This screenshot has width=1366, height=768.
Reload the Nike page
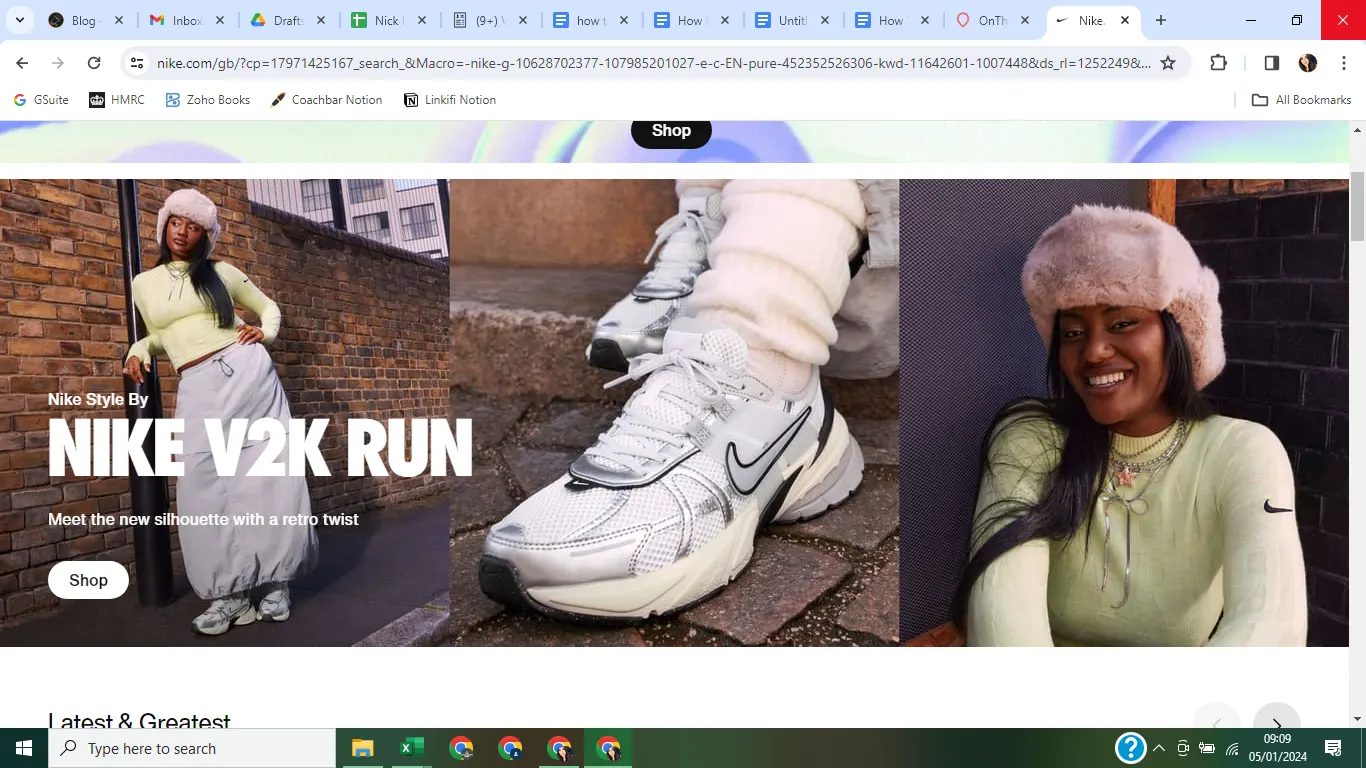[x=94, y=63]
